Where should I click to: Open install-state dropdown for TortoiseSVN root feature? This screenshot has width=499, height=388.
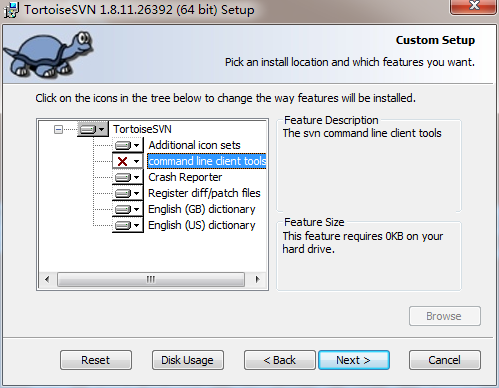(93, 129)
